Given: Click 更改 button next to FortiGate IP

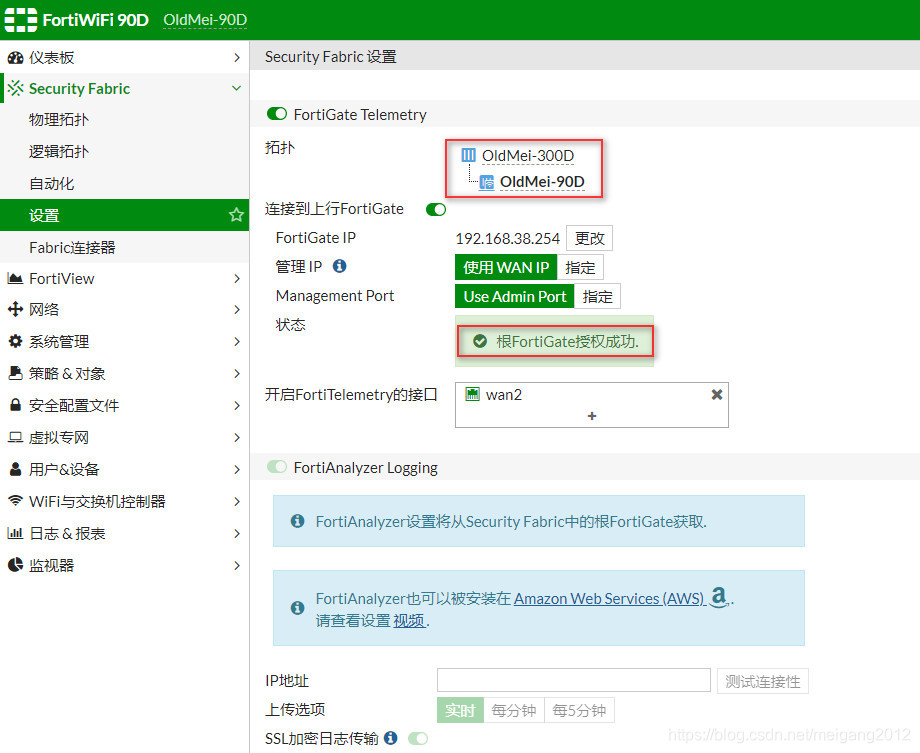Looking at the screenshot, I should (x=589, y=238).
